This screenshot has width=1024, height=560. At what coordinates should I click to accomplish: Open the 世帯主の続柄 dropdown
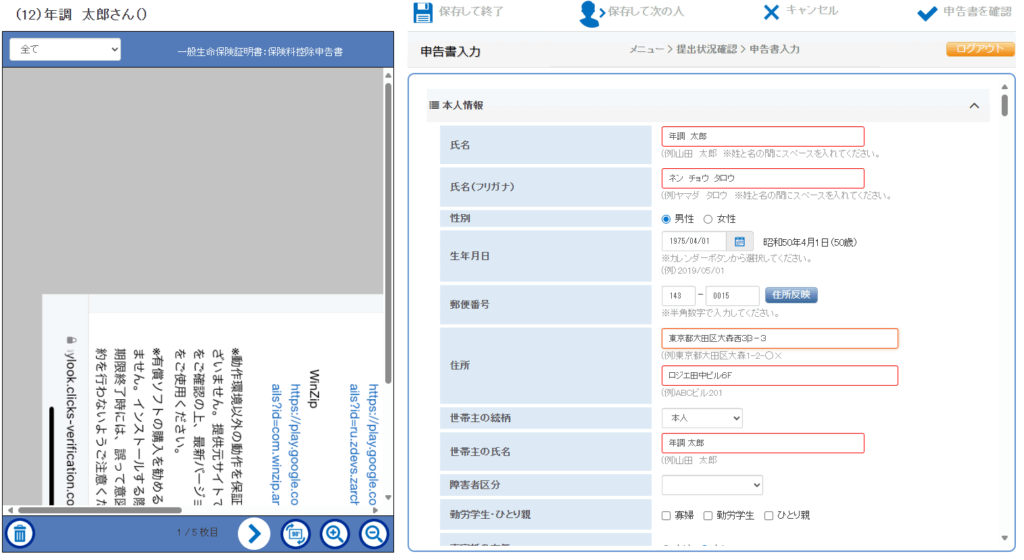pos(702,417)
